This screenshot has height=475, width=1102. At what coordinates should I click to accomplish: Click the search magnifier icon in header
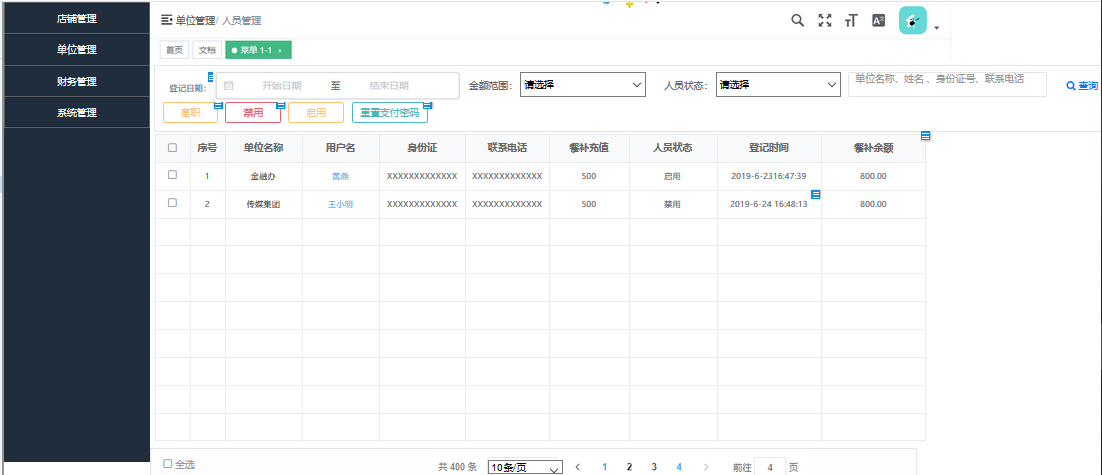pos(797,20)
